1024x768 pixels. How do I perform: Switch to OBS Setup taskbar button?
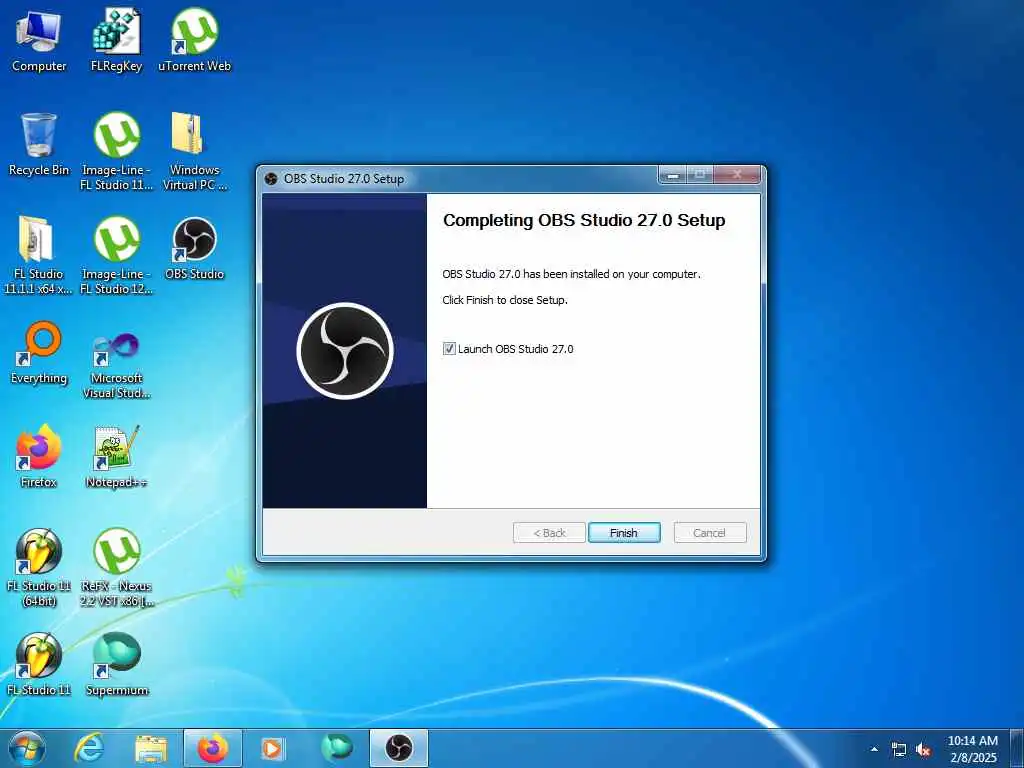click(399, 748)
